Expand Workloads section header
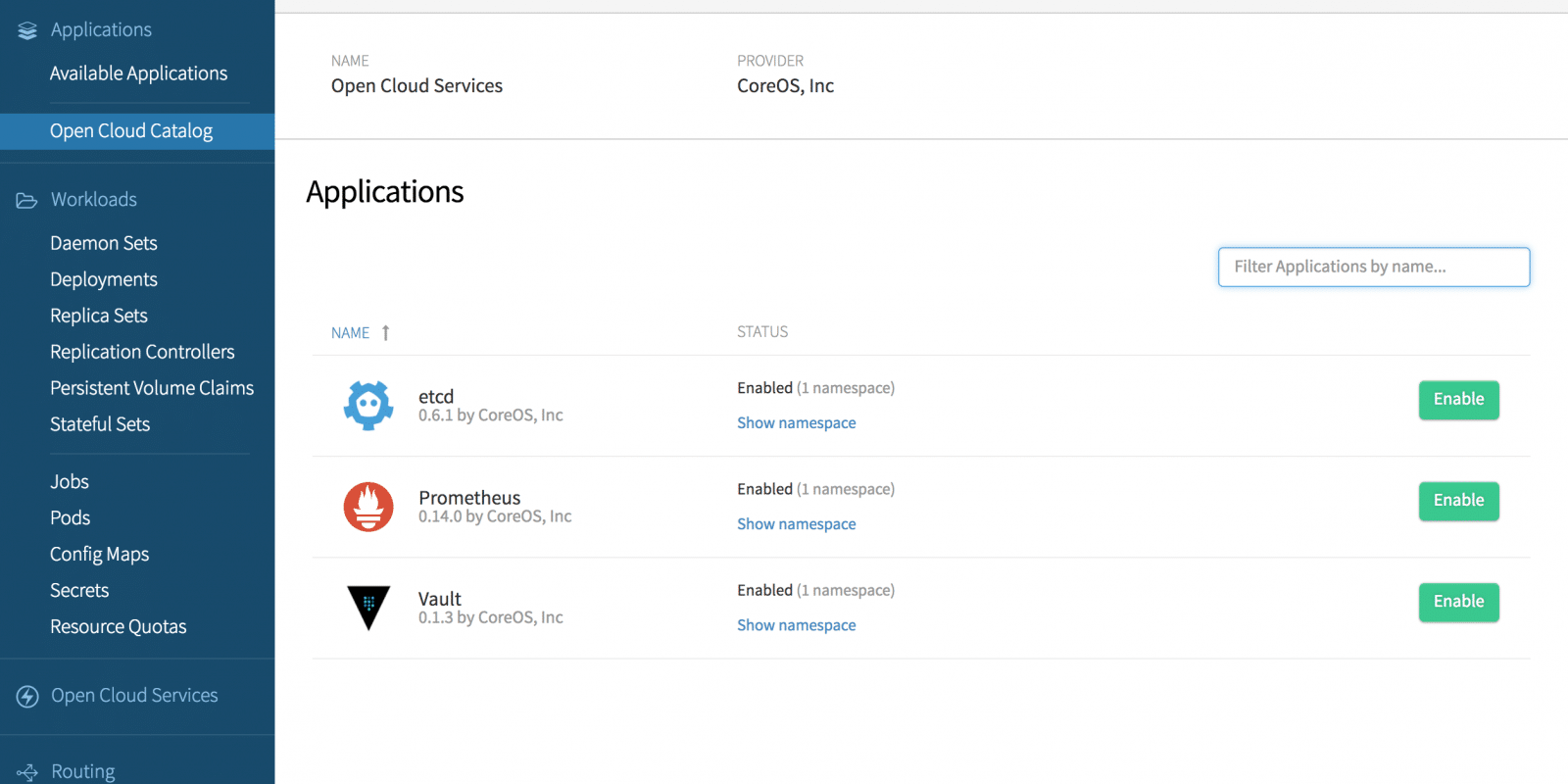The height and width of the screenshot is (784, 1568). [x=94, y=200]
